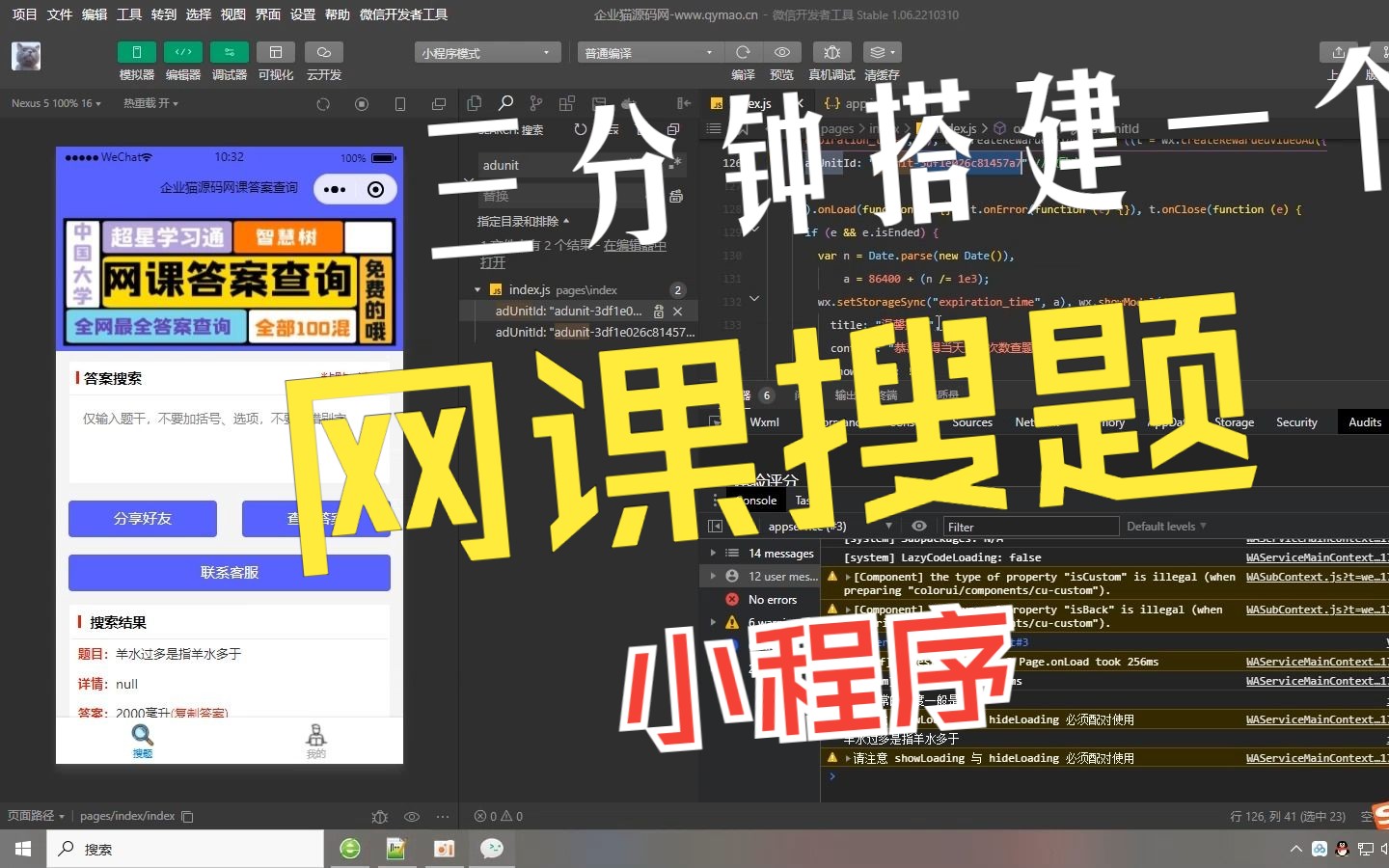Open the 微信开发者工具 menu
Screen dimensions: 1389x868
[x=403, y=14]
